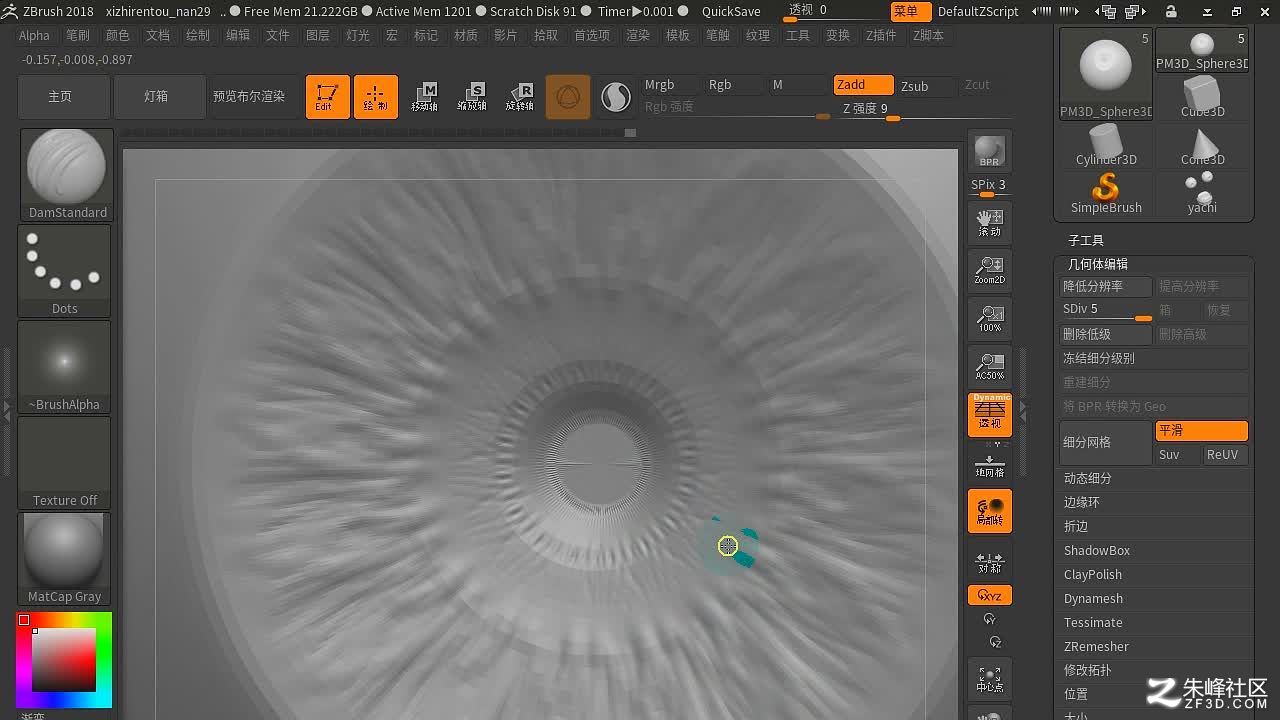Click the Scroll (滚动) hand icon

coord(990,222)
